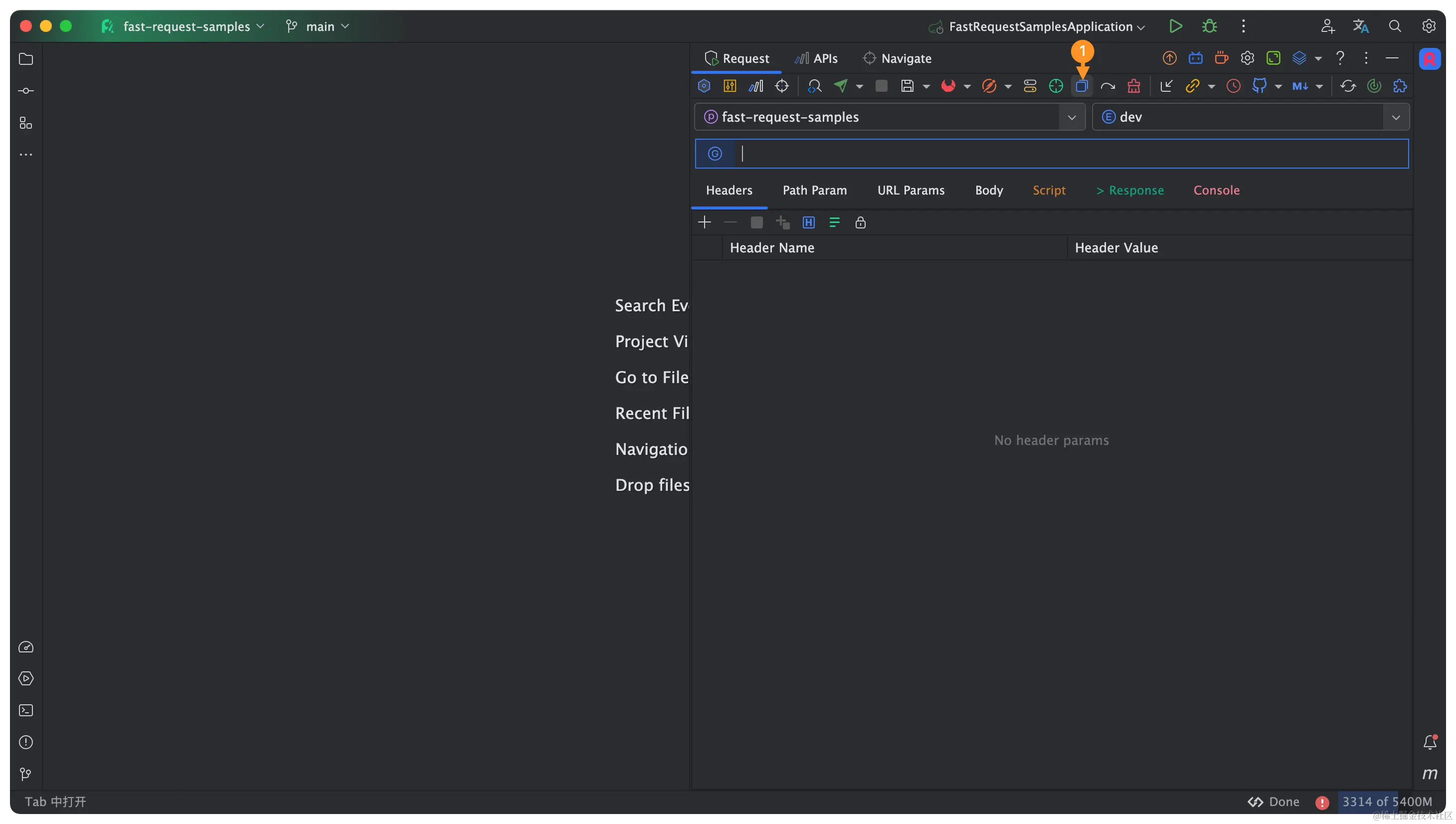
Task: Click the gray stop square button
Action: 881,86
